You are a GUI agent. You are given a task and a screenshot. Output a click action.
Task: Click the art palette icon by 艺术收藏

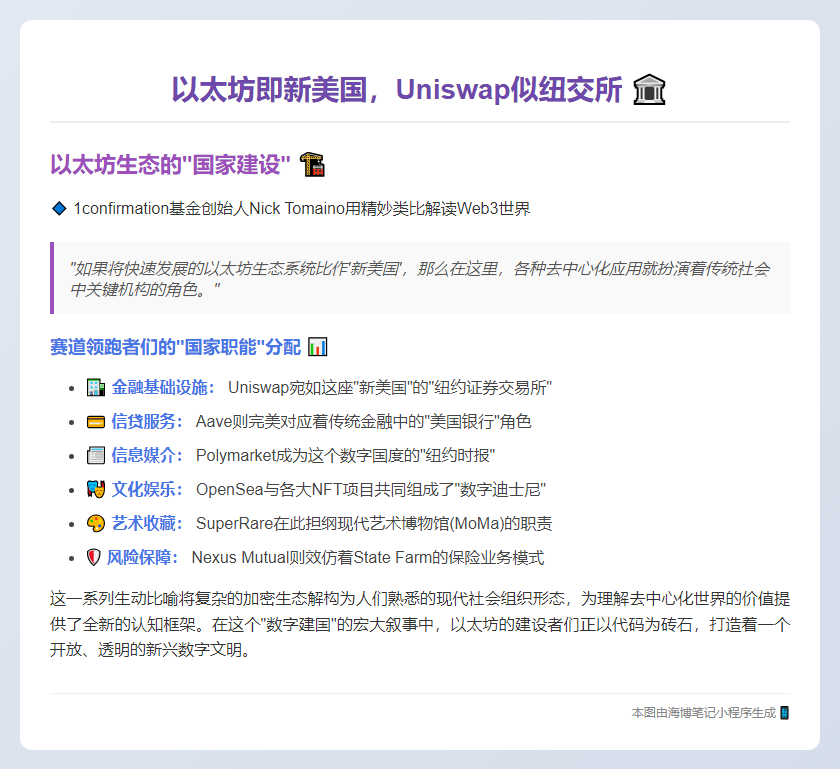coord(96,524)
